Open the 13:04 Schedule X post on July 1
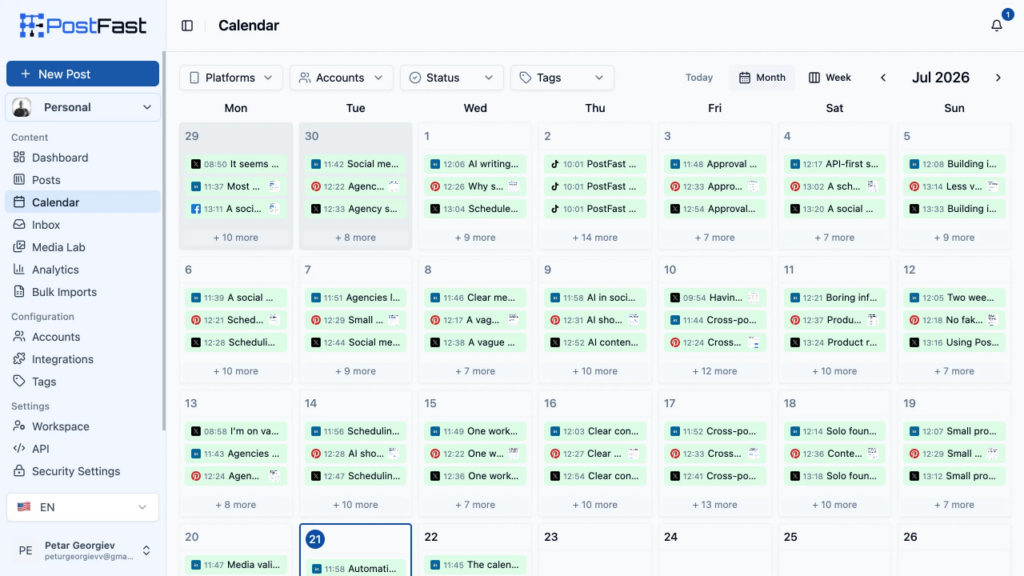The width and height of the screenshot is (1024, 576). [x=475, y=209]
